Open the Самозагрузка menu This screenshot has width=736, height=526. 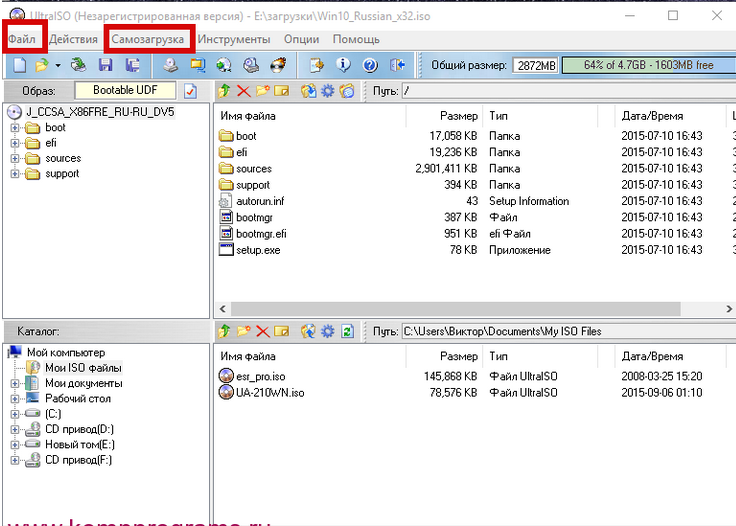click(x=147, y=39)
